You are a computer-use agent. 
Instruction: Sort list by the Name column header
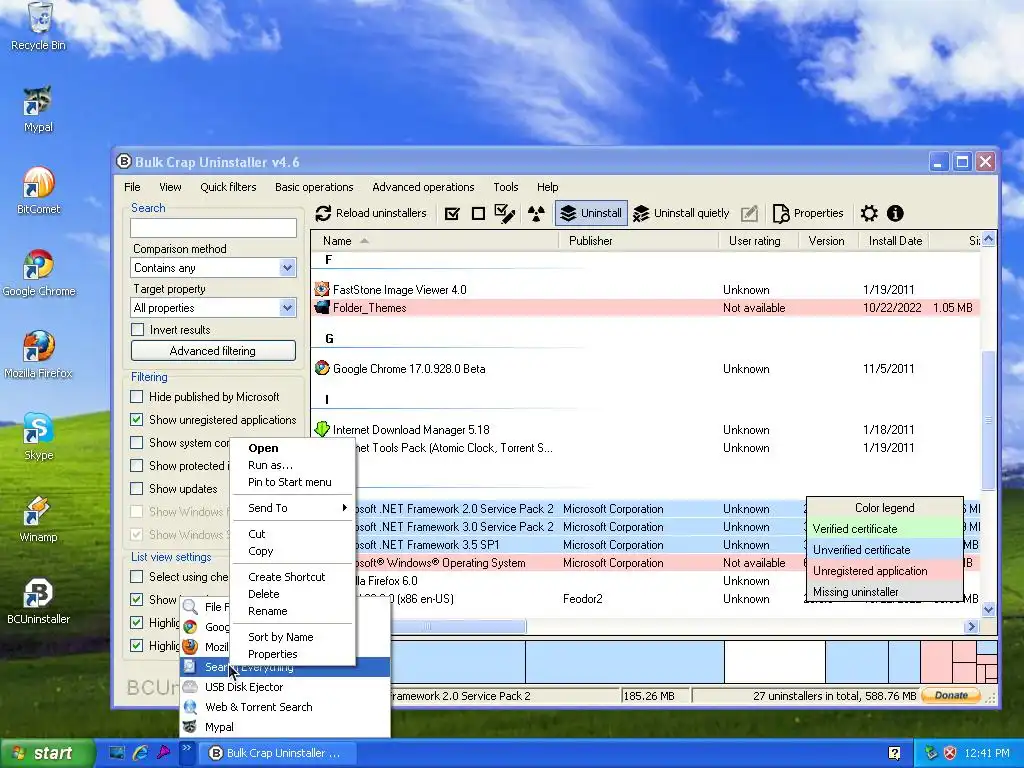[x=434, y=241]
